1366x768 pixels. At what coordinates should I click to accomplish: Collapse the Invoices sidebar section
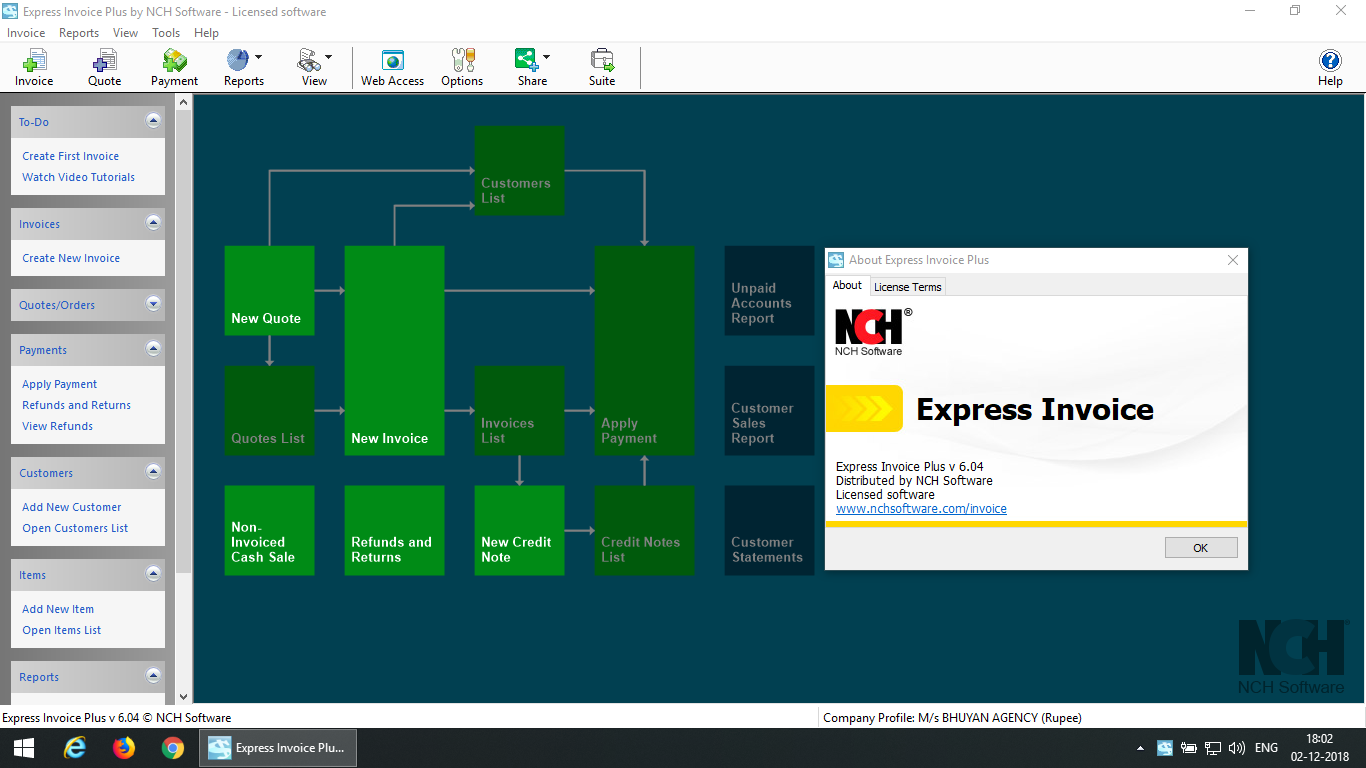tap(153, 223)
